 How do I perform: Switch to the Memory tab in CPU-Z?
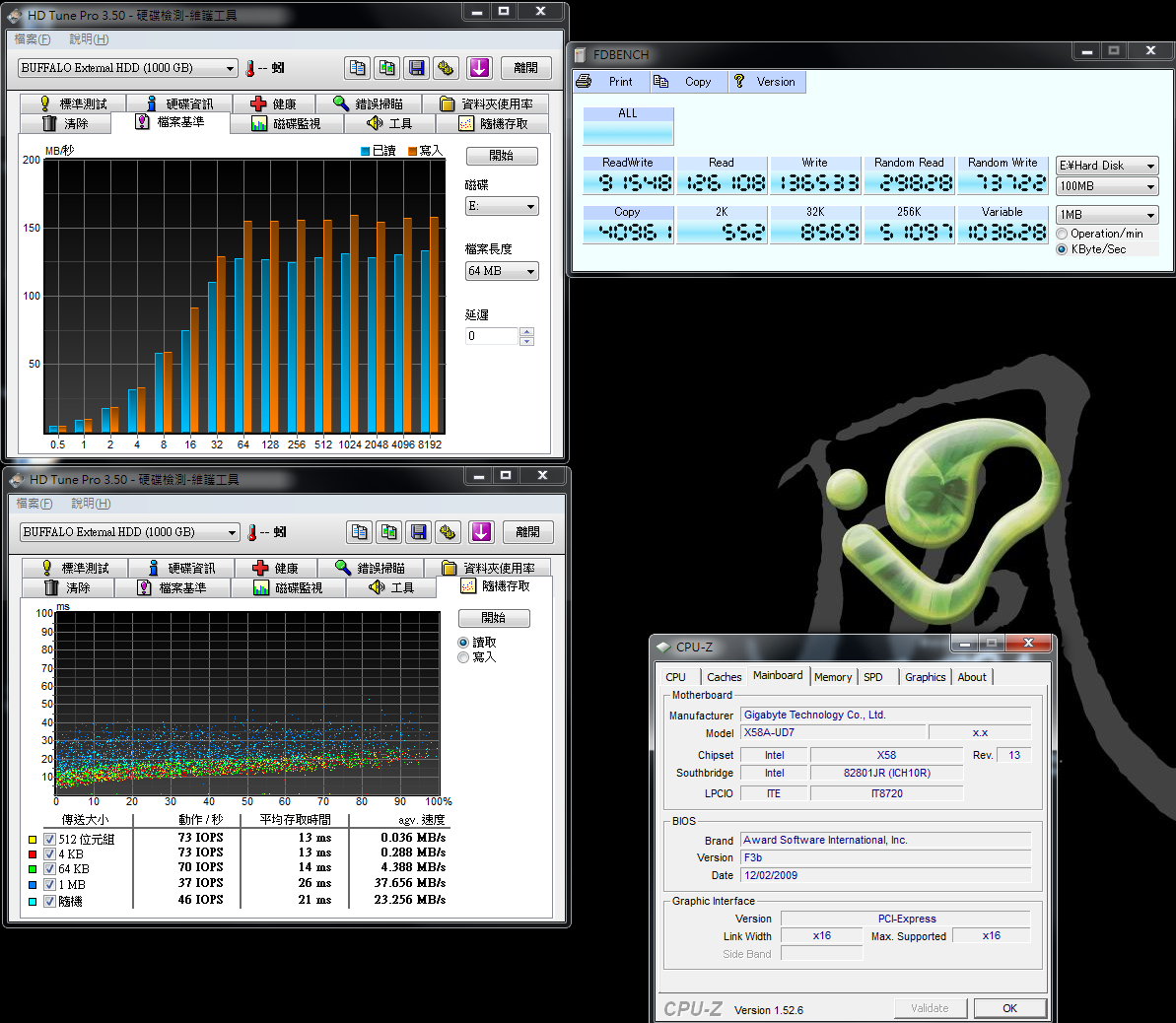tap(833, 677)
